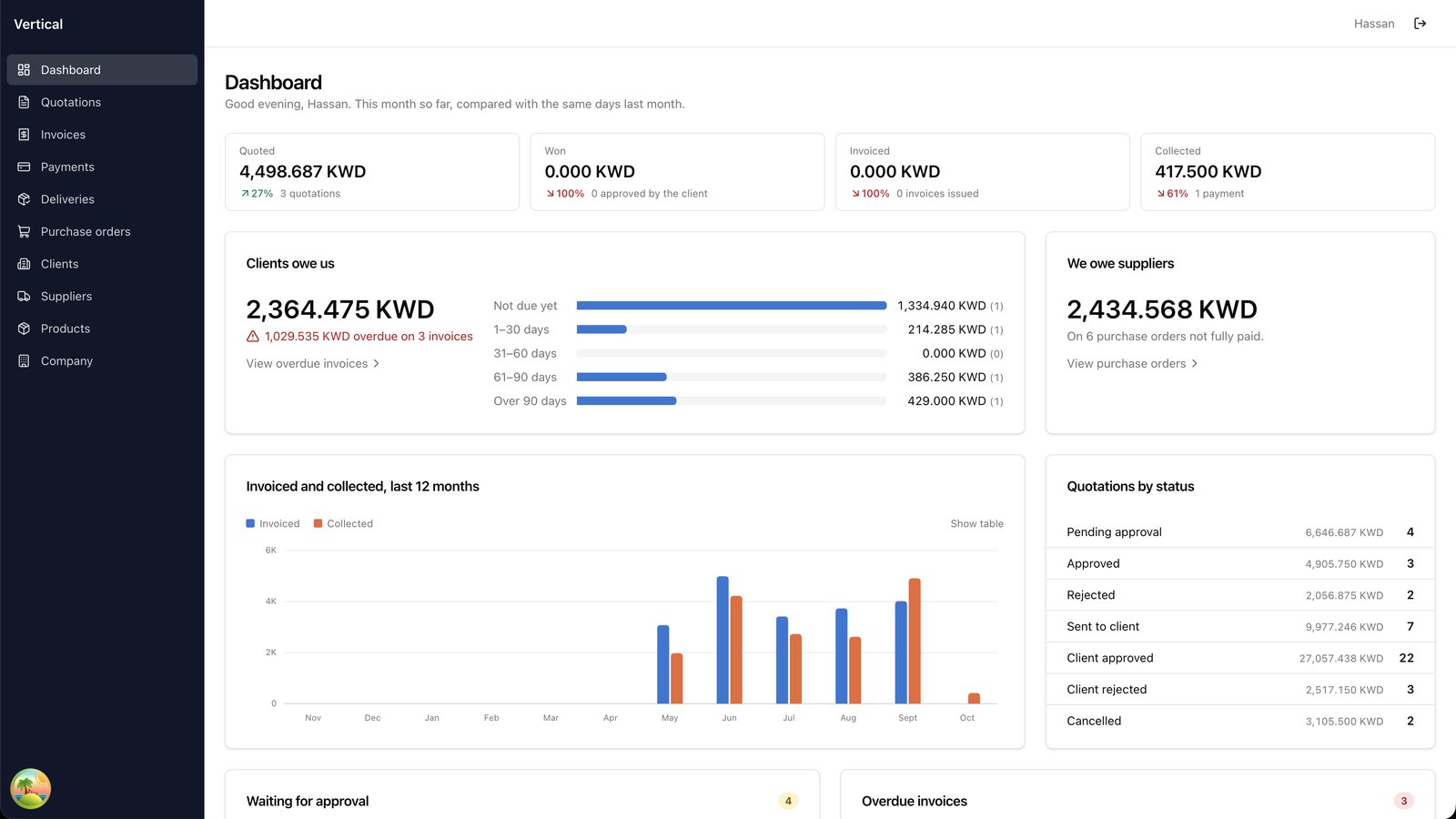The image size is (1456, 819).
Task: Click the May invoiced blue bar
Action: (x=663, y=664)
